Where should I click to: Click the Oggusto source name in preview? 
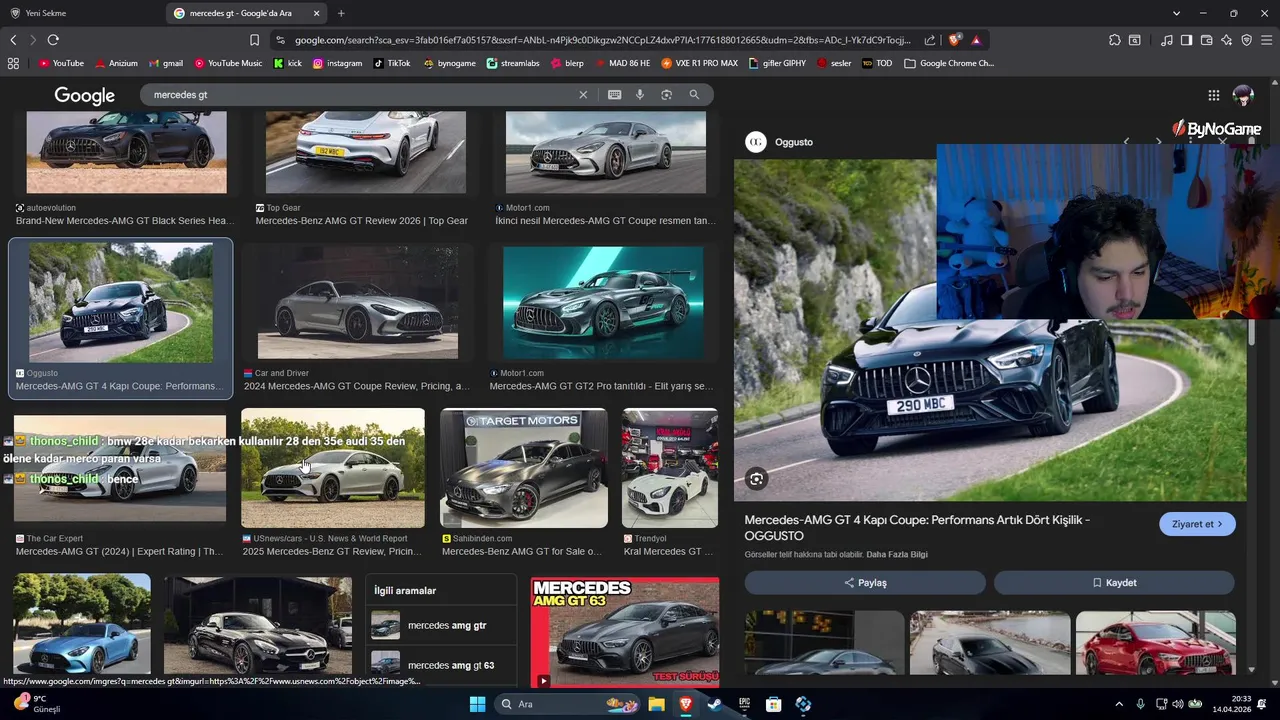[794, 142]
